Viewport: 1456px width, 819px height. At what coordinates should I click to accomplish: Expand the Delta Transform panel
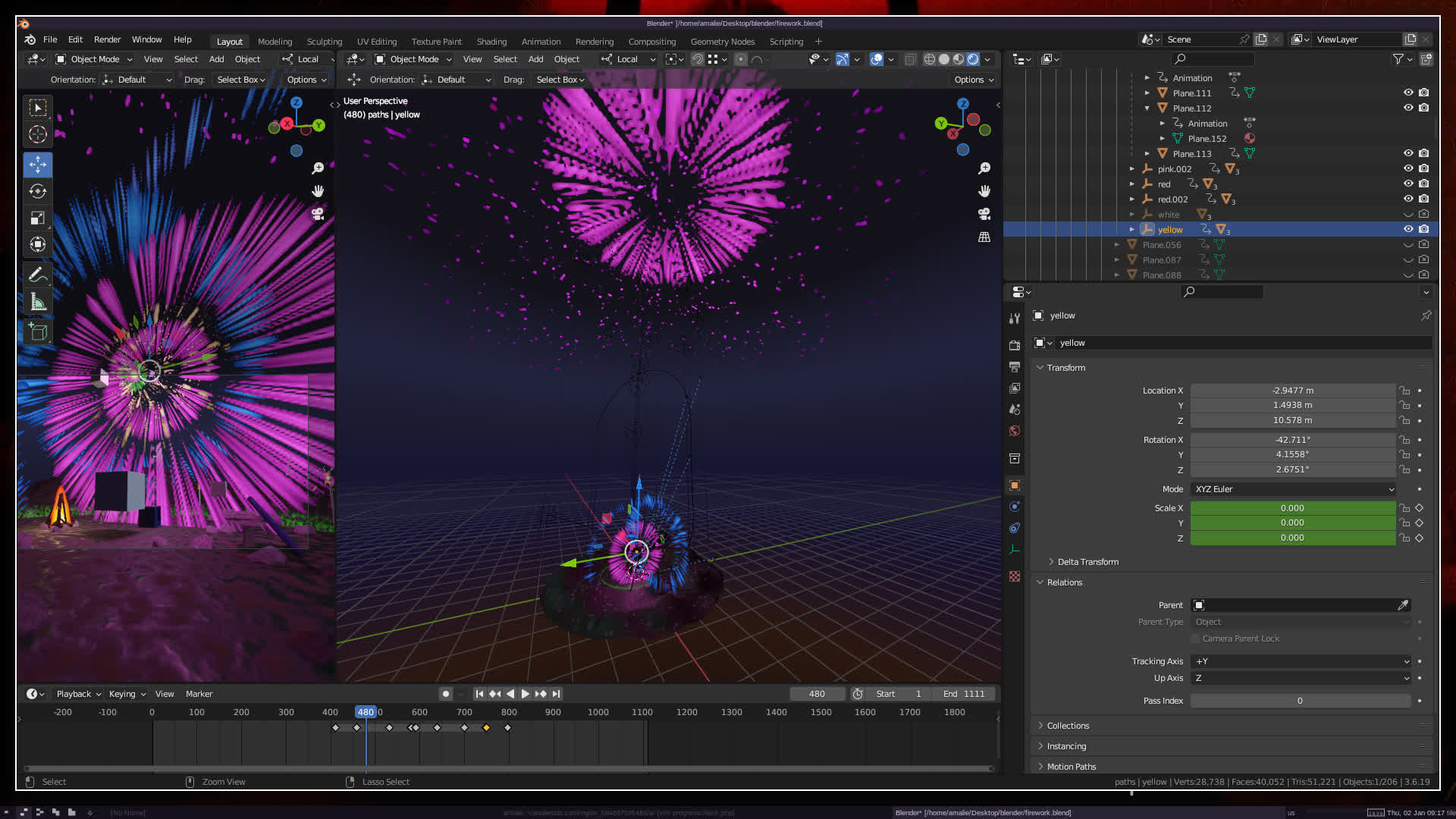1087,562
